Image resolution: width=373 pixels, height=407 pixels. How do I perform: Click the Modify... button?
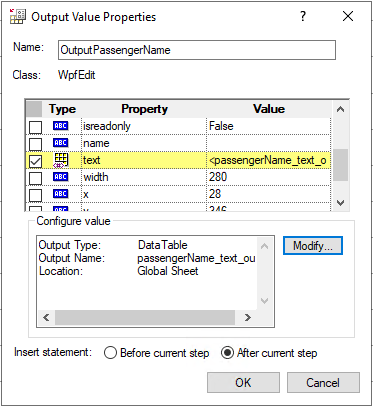(313, 246)
